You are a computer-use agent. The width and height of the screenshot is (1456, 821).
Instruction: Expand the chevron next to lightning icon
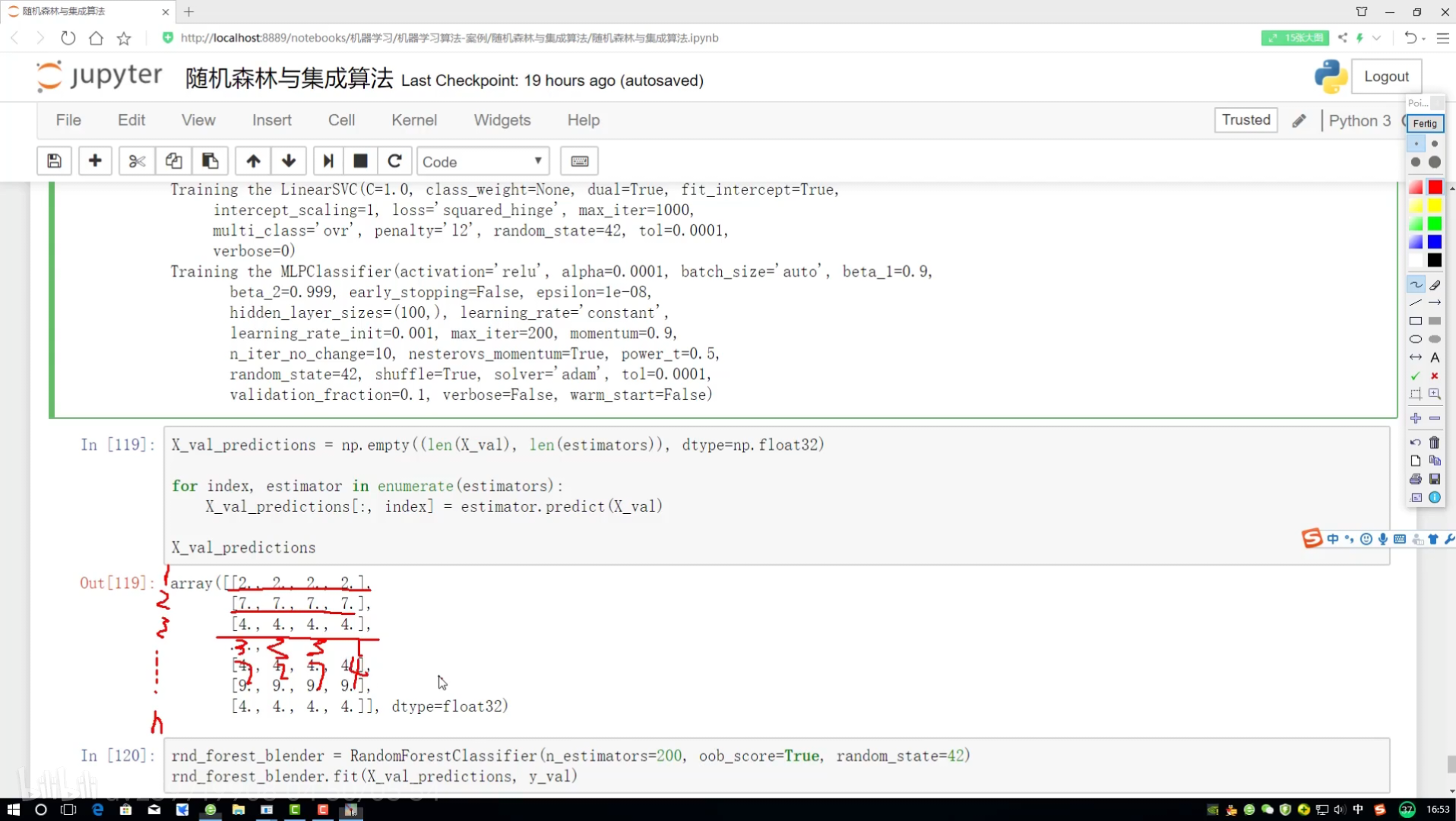coord(1376,37)
